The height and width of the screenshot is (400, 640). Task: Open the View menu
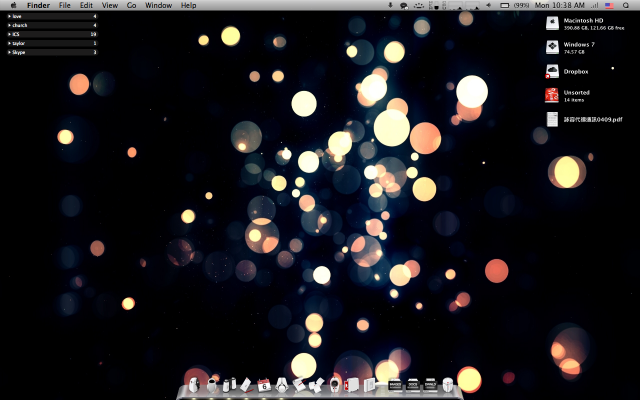pyautogui.click(x=110, y=5)
